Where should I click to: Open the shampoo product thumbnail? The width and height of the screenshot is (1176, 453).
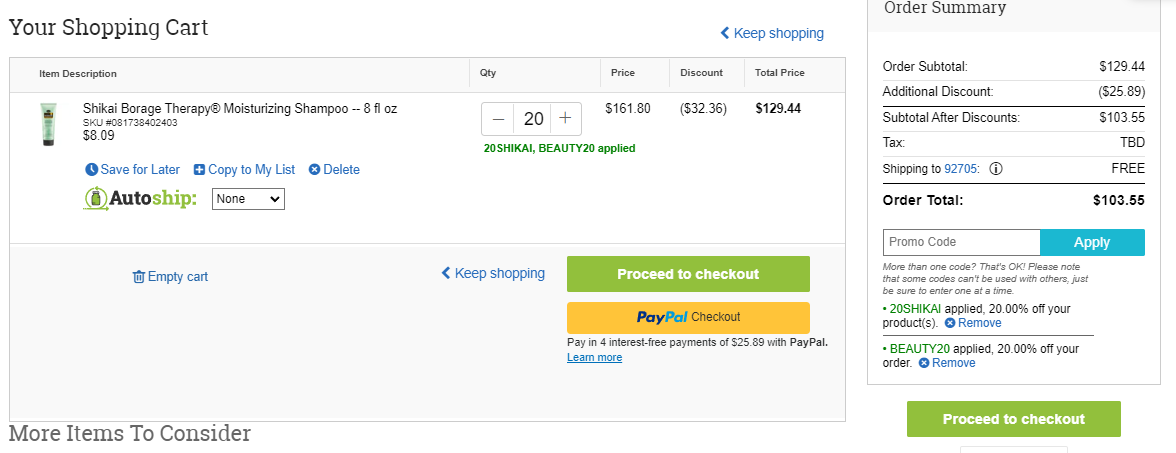pyautogui.click(x=49, y=124)
